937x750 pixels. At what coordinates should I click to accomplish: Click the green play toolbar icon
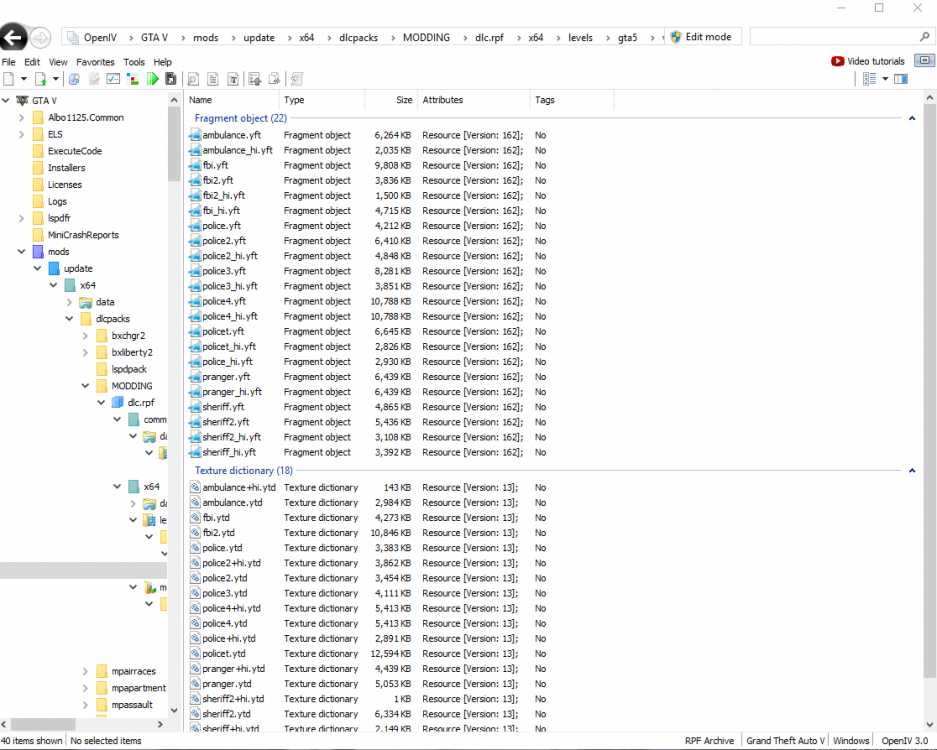click(153, 79)
